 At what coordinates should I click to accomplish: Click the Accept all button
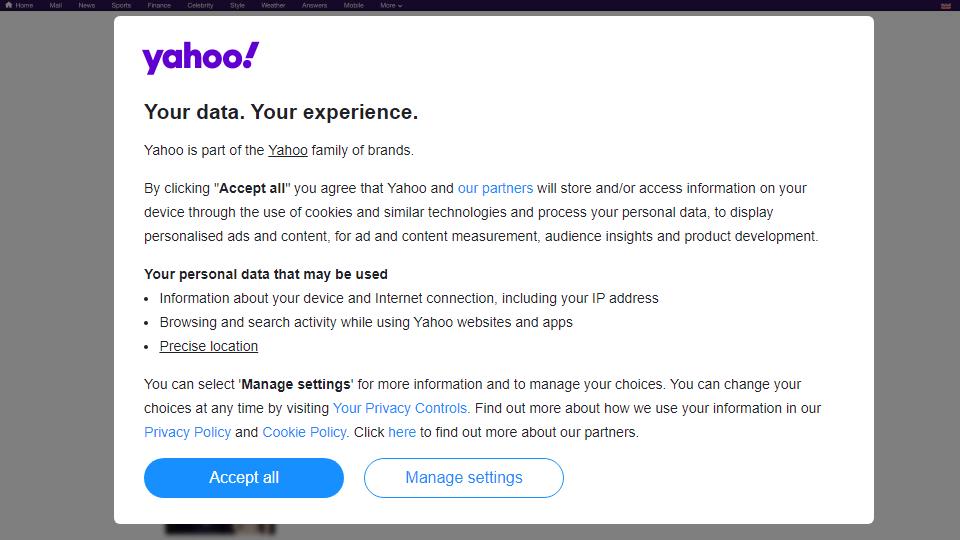(x=244, y=478)
